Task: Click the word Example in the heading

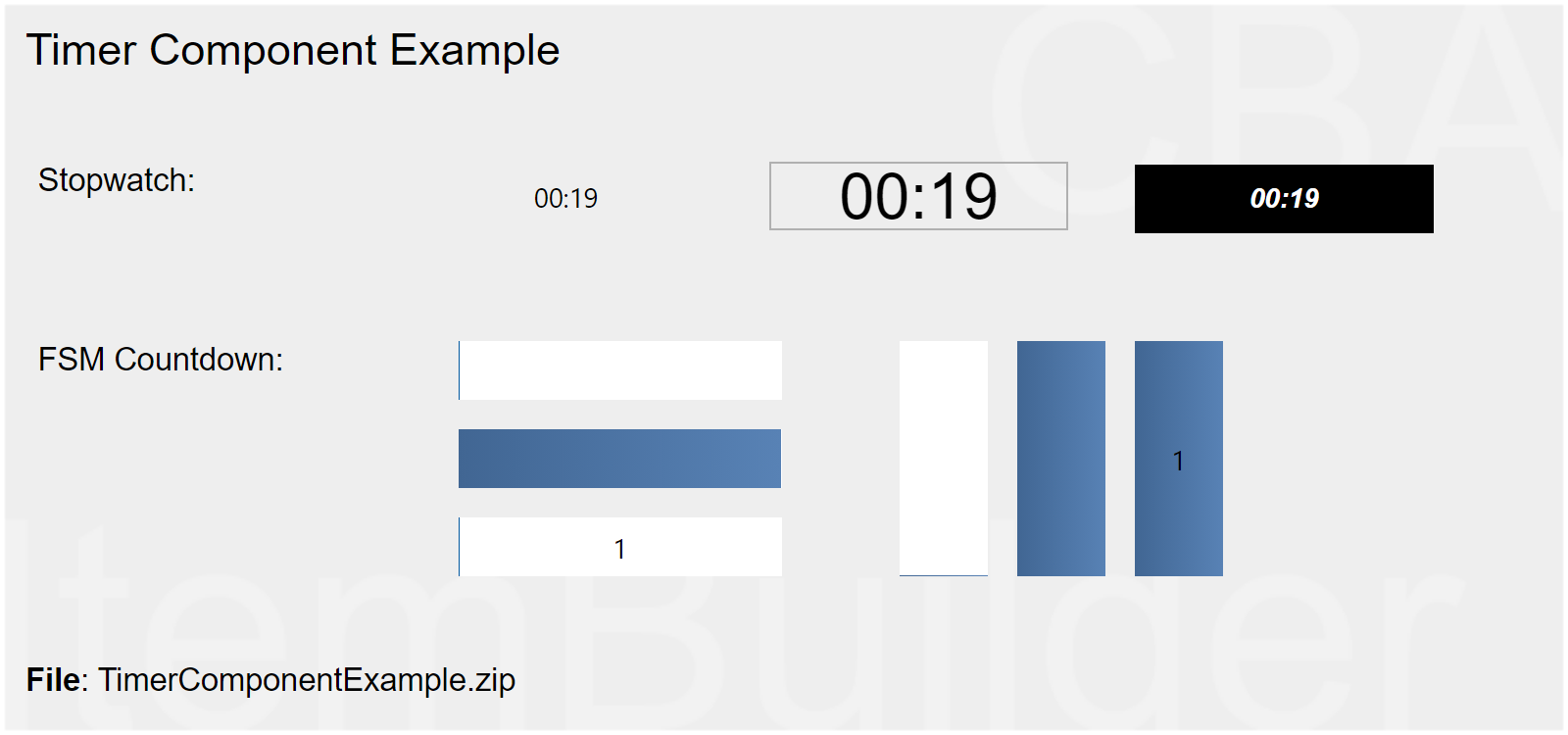Action: pos(474,50)
